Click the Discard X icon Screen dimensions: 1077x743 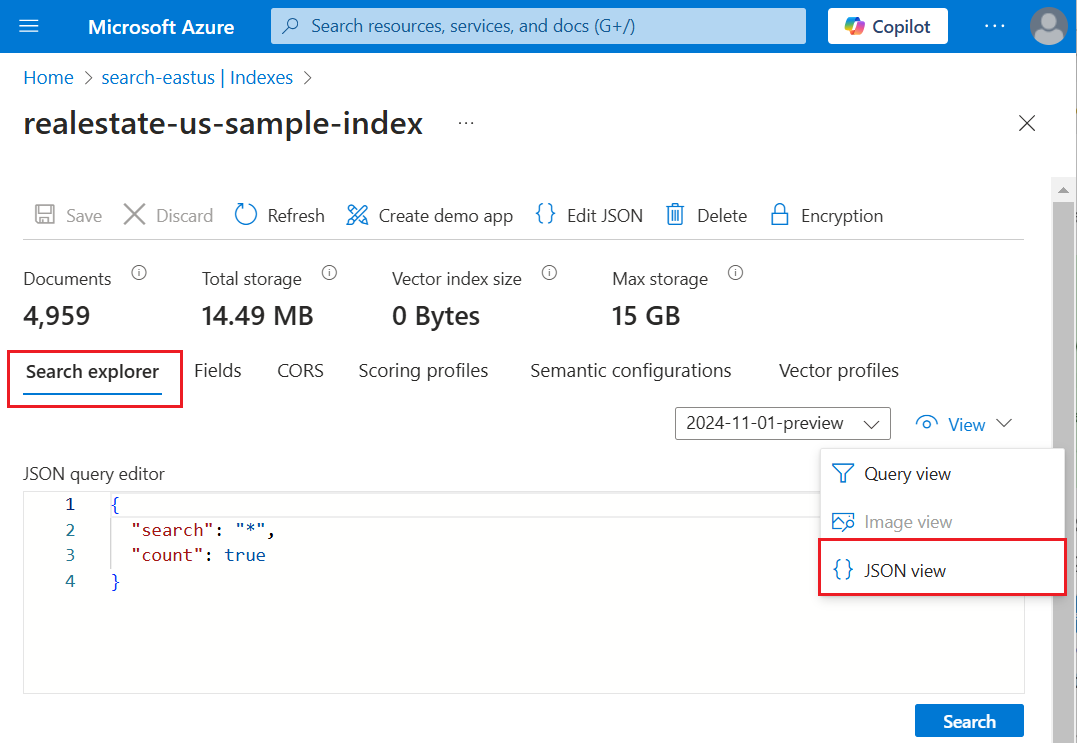pyautogui.click(x=135, y=214)
